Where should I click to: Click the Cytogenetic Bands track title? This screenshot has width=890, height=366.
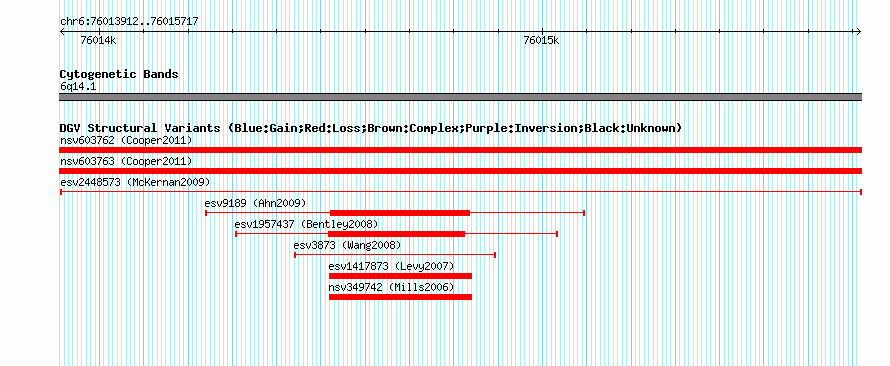pyautogui.click(x=119, y=74)
